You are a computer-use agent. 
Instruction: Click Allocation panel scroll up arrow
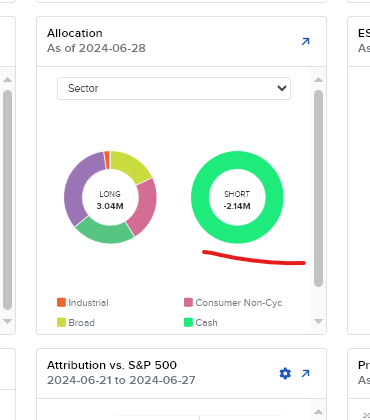pyautogui.click(x=318, y=79)
